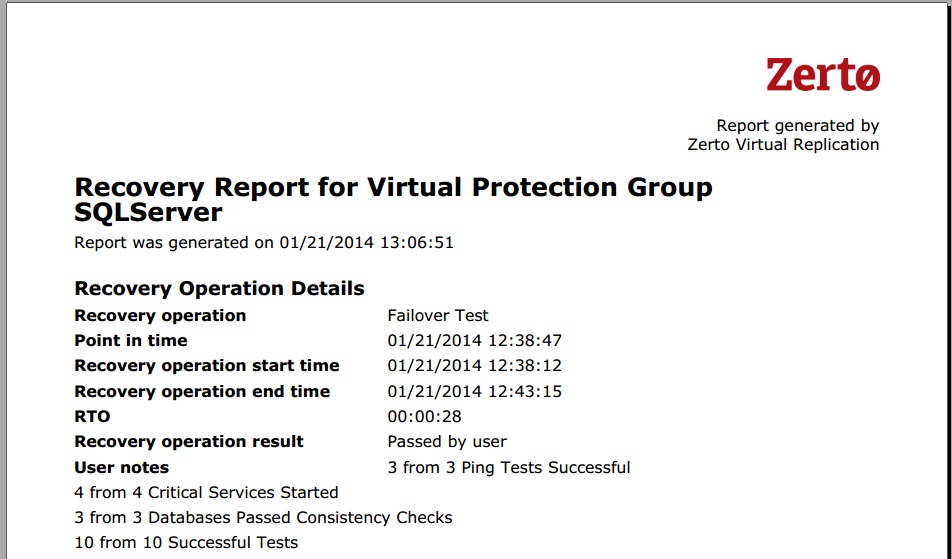Screen dimensions: 952x559
Task: Select point in time value 01/21/2014 12:38:47
Action: [x=475, y=340]
